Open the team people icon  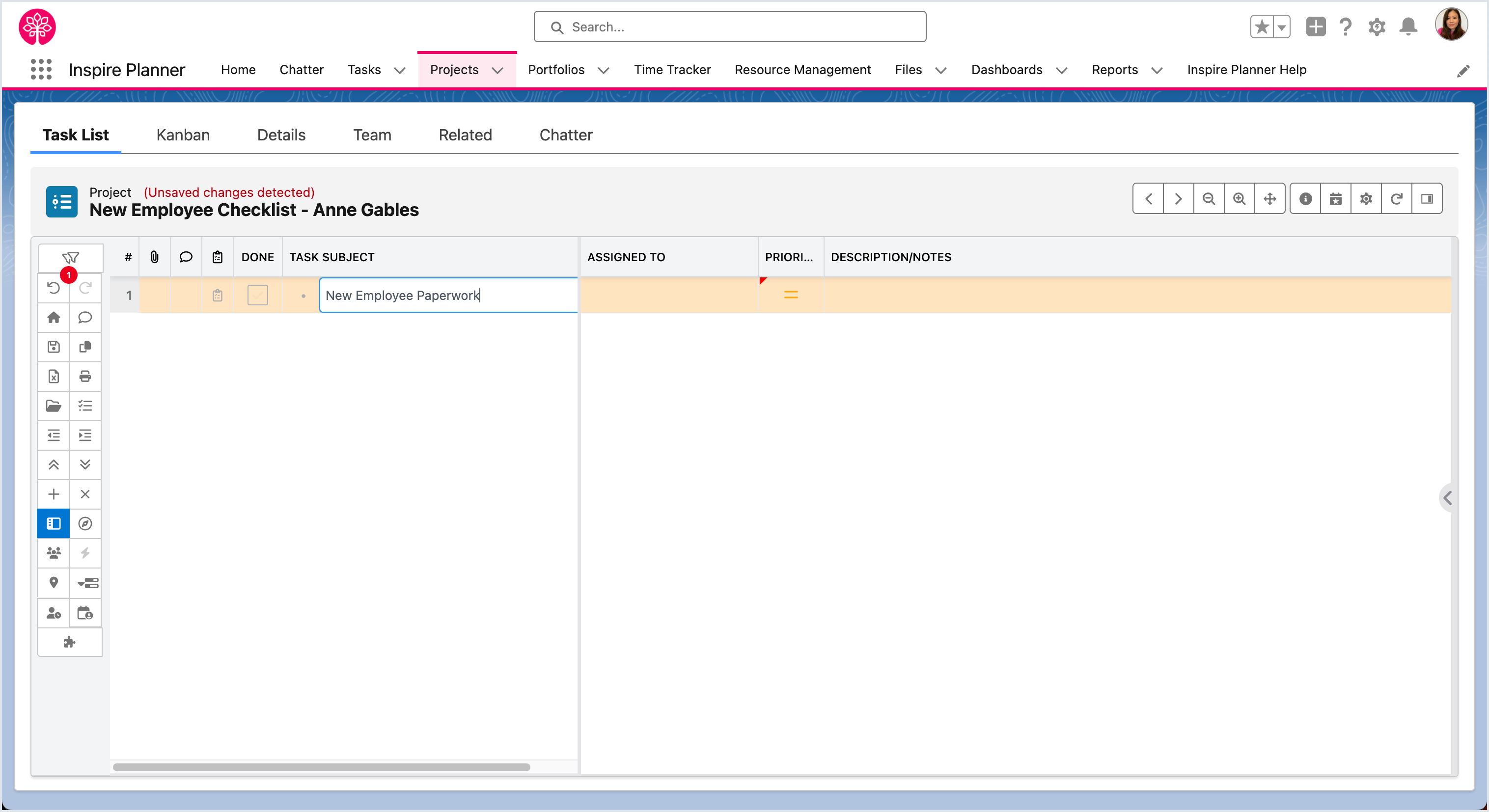click(54, 553)
